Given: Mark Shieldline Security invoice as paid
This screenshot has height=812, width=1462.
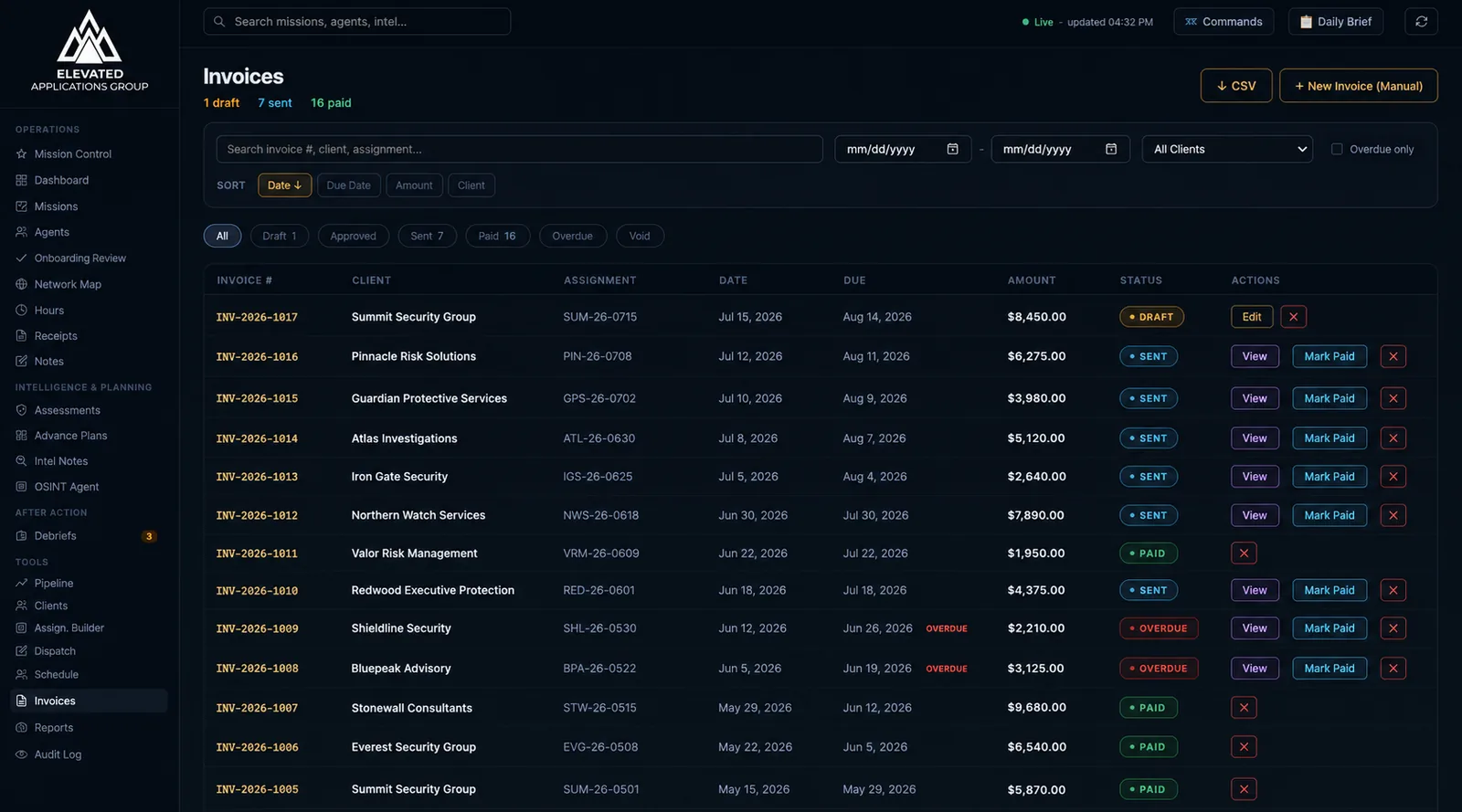Looking at the screenshot, I should tap(1330, 628).
